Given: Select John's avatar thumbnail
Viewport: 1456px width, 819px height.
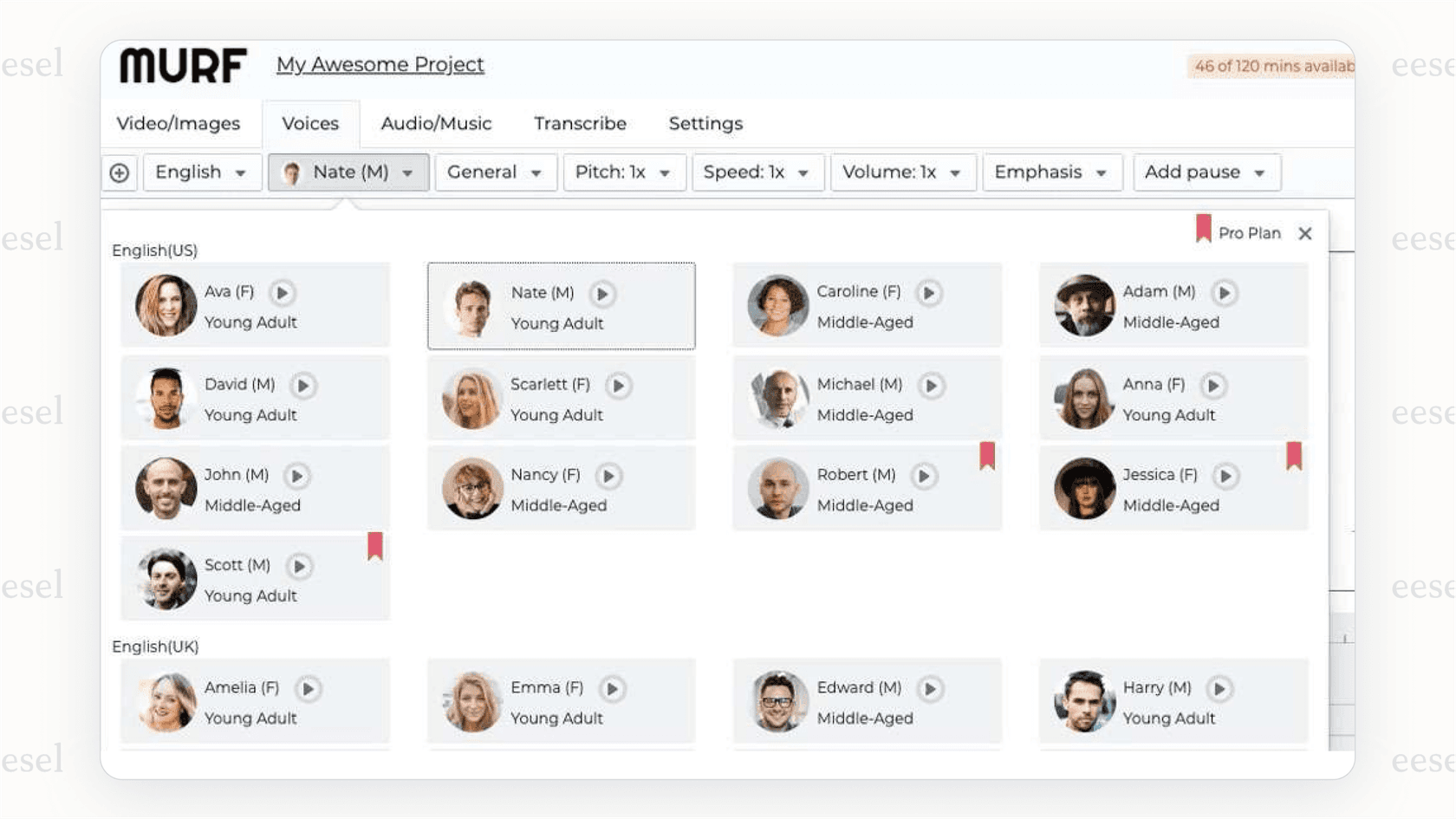Looking at the screenshot, I should (x=166, y=489).
